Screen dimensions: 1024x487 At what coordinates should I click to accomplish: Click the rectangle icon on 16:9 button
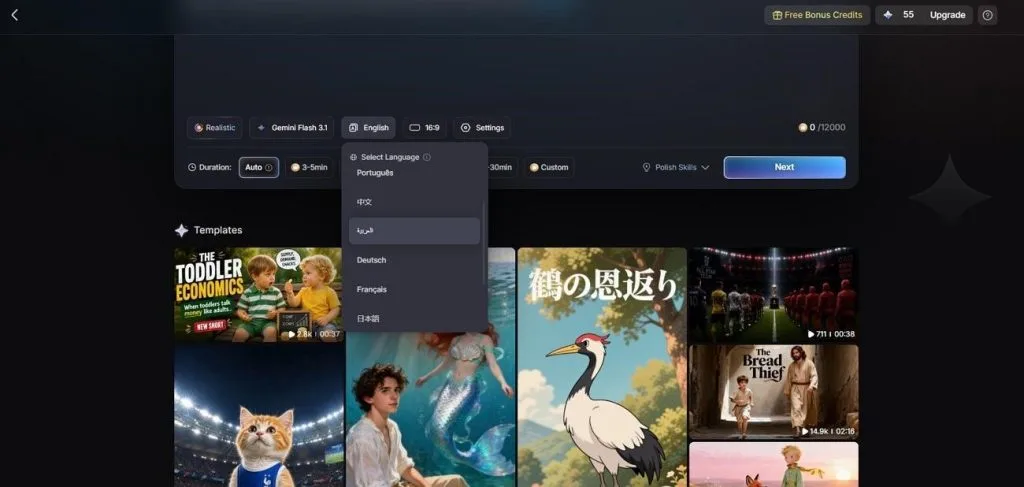[414, 128]
